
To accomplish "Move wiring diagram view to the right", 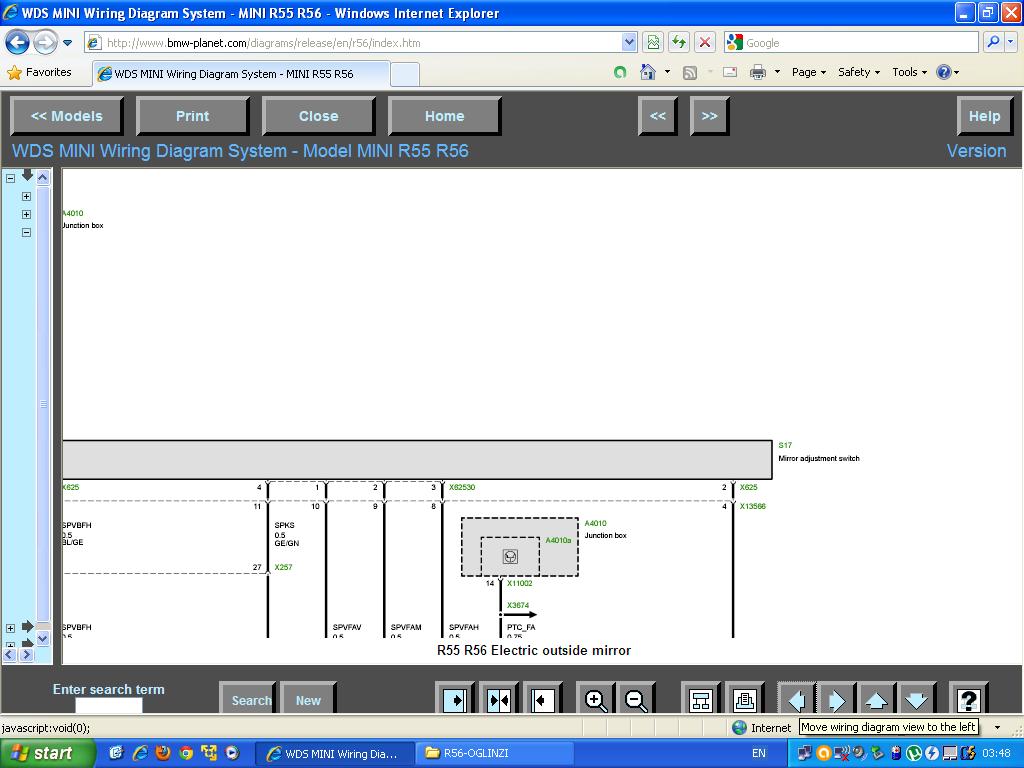I will 837,700.
